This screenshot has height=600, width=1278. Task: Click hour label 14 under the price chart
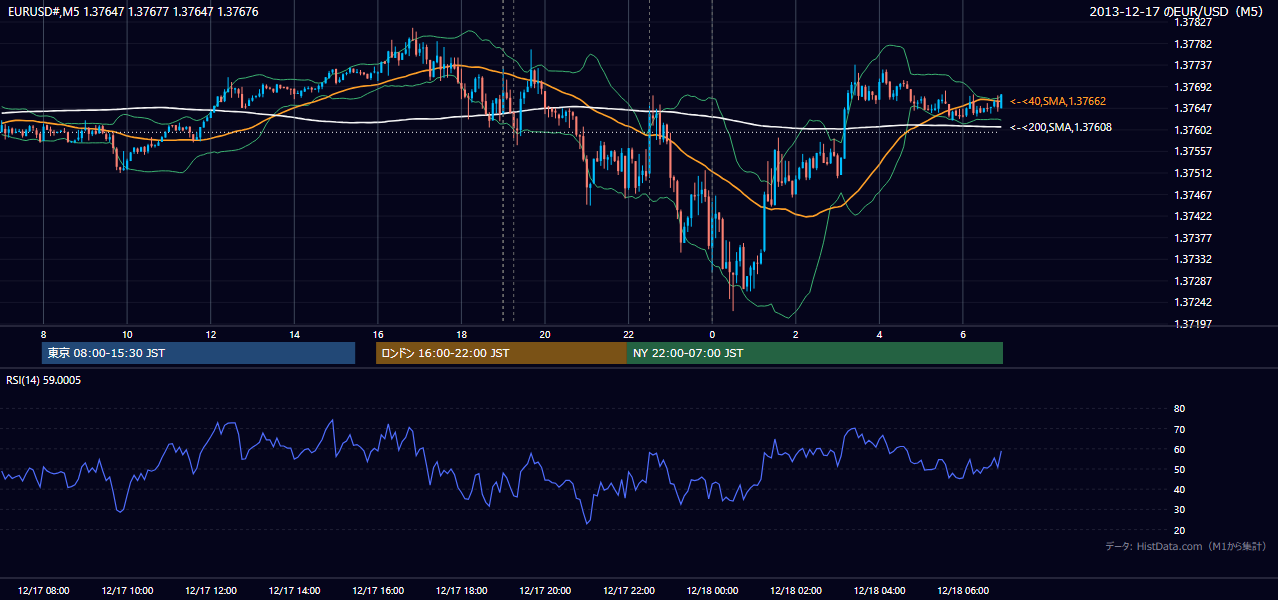(294, 334)
